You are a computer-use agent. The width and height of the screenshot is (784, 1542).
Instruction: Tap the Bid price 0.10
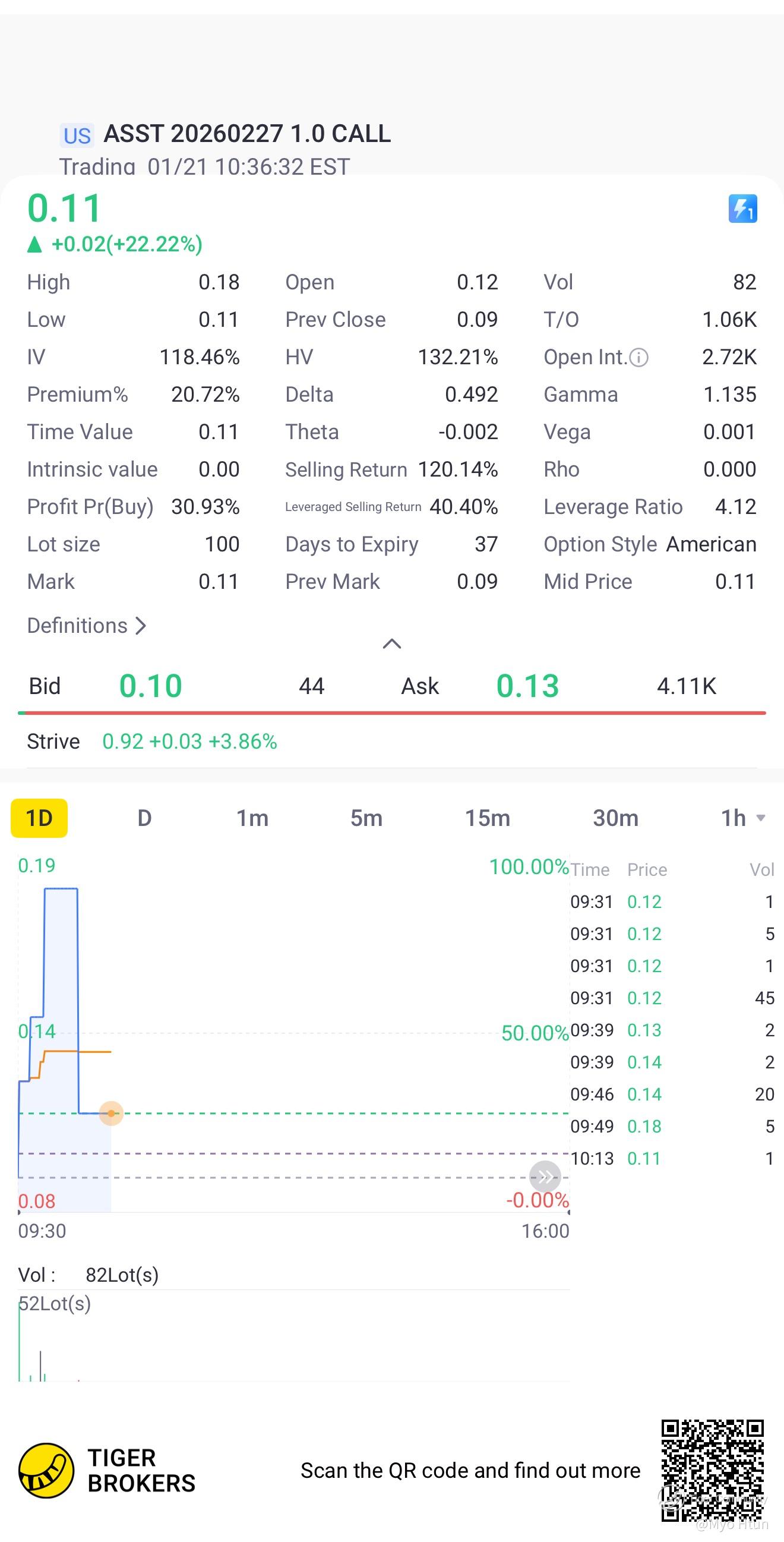[151, 686]
